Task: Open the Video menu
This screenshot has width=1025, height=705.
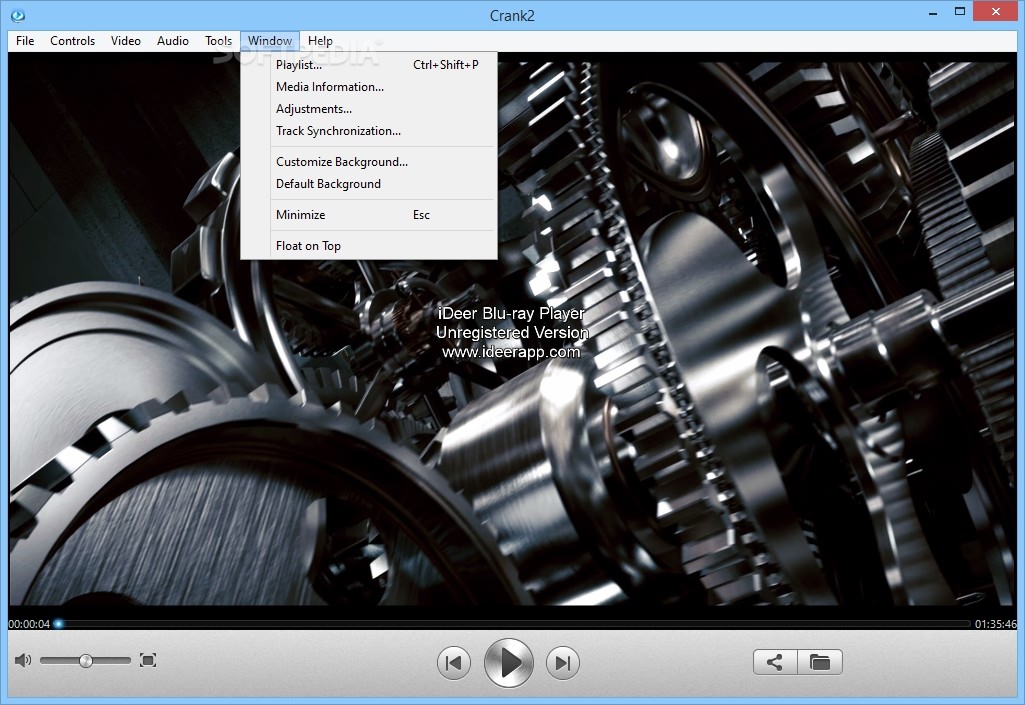Action: click(126, 41)
